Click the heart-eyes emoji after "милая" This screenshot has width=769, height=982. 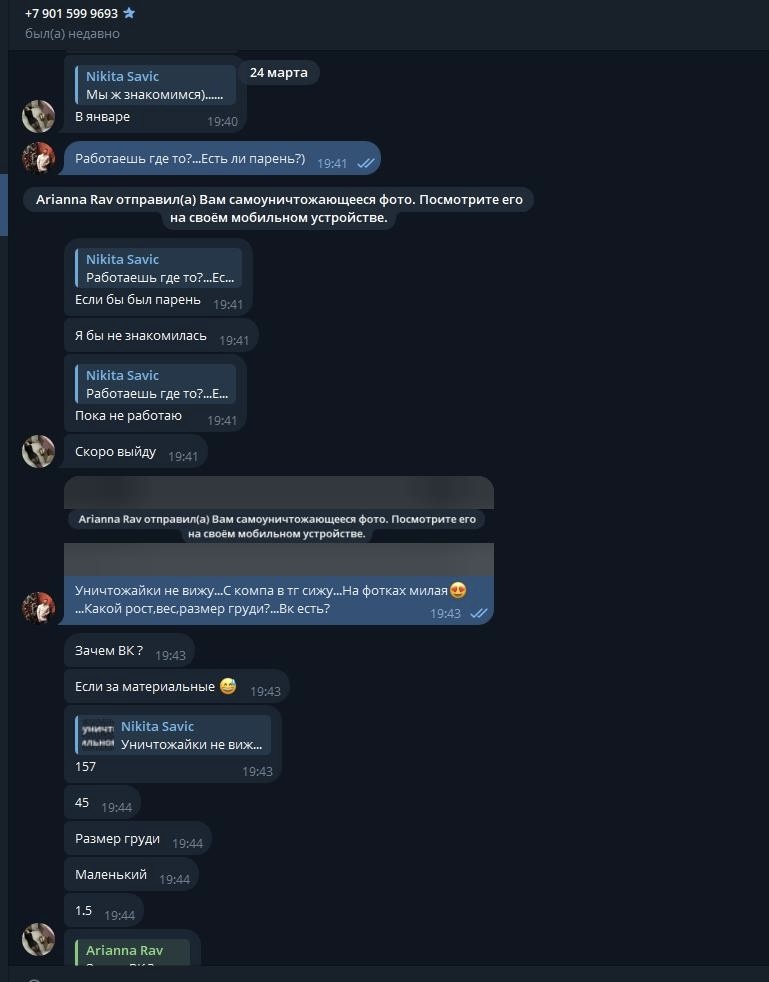[x=458, y=590]
